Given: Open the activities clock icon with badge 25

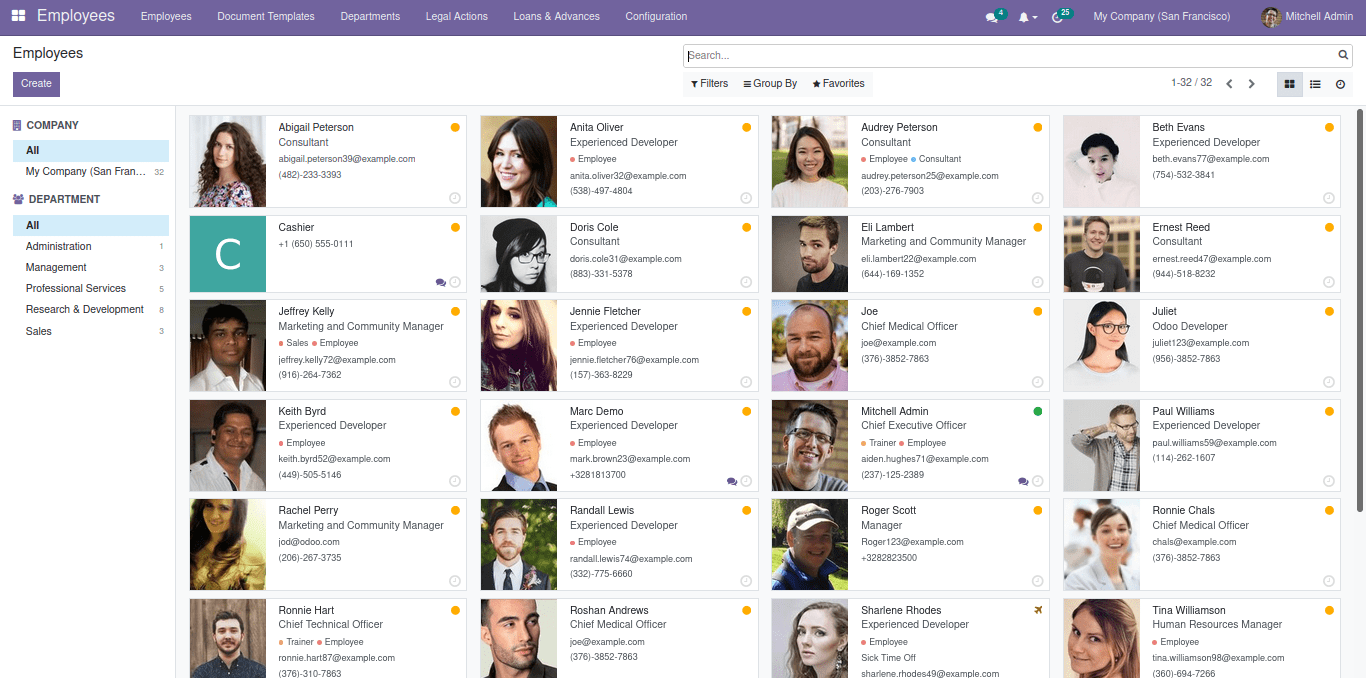Looking at the screenshot, I should (1058, 17).
